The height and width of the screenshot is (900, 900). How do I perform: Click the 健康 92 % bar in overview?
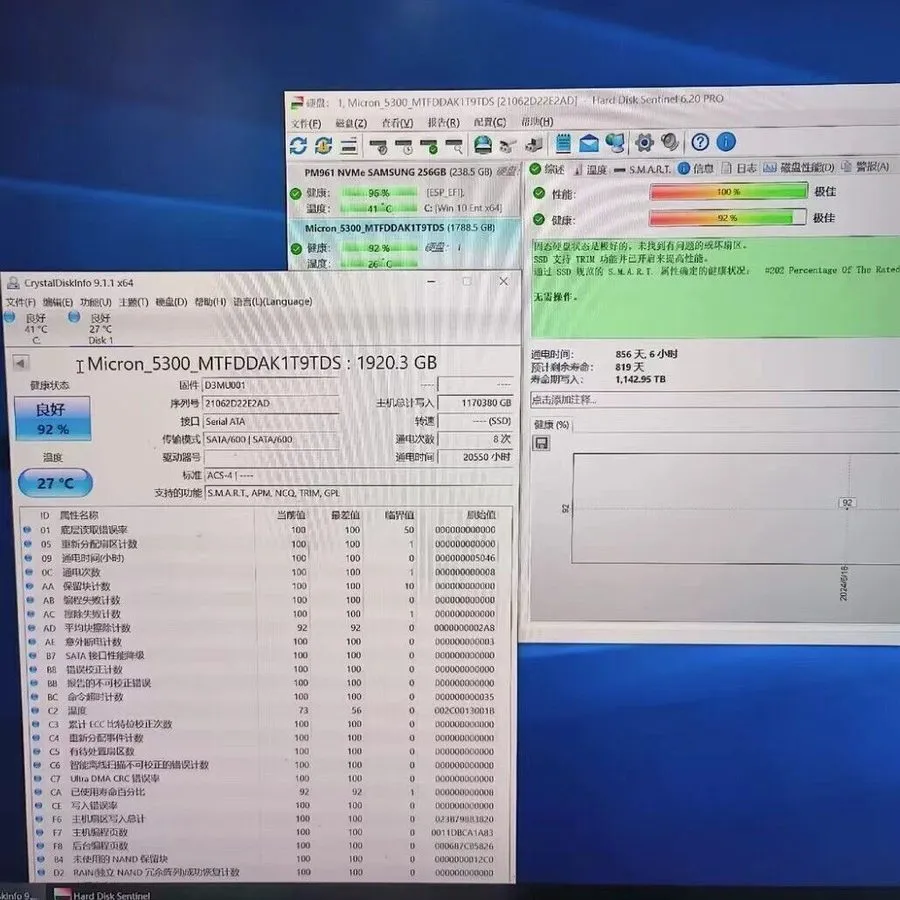(727, 218)
